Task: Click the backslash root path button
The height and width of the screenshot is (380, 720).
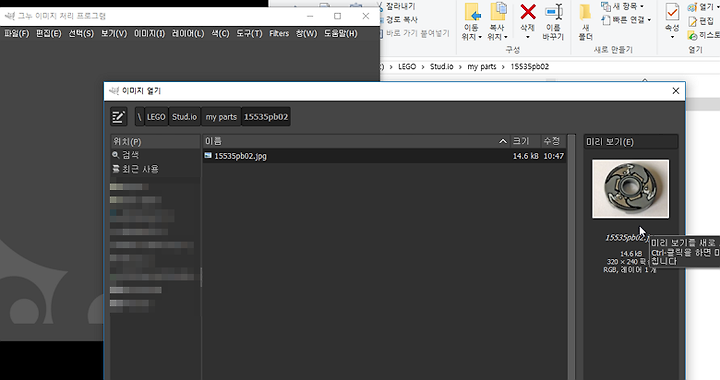Action: 139,117
